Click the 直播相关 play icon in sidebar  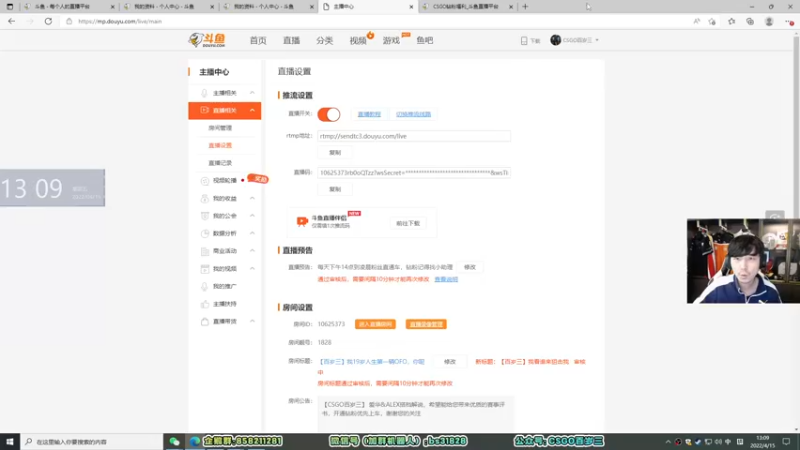[204, 110]
